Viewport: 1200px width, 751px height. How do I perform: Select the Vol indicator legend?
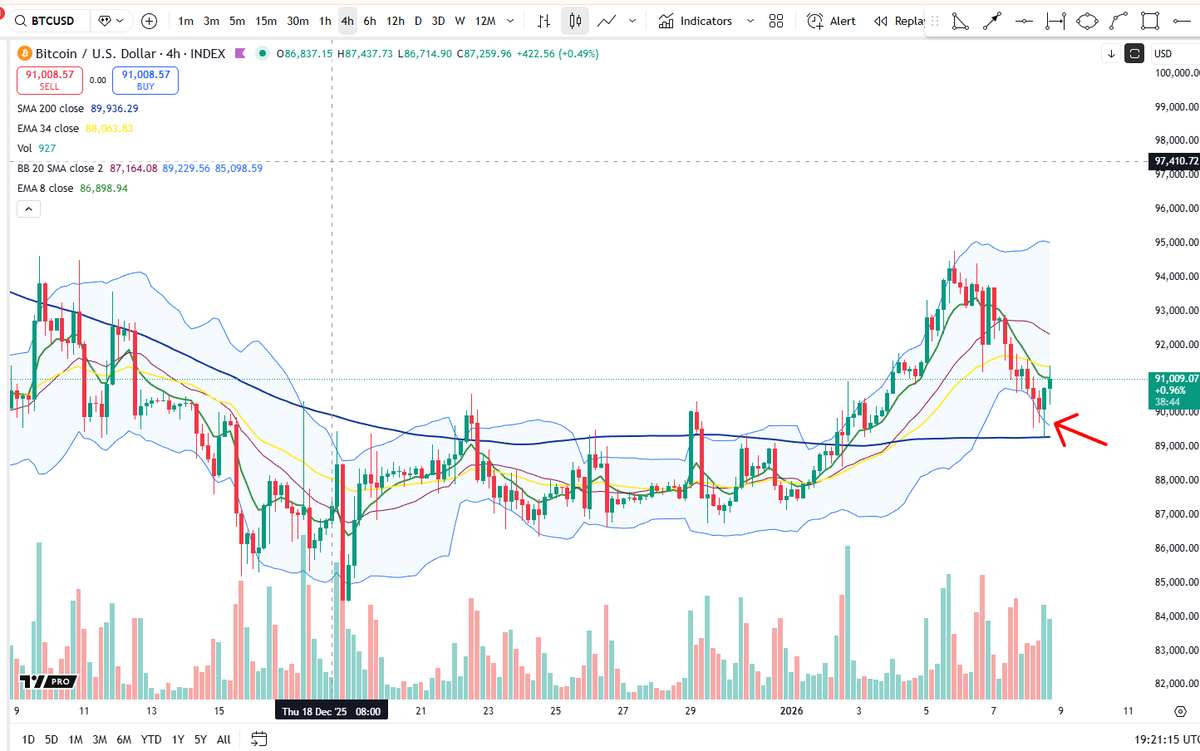point(37,148)
